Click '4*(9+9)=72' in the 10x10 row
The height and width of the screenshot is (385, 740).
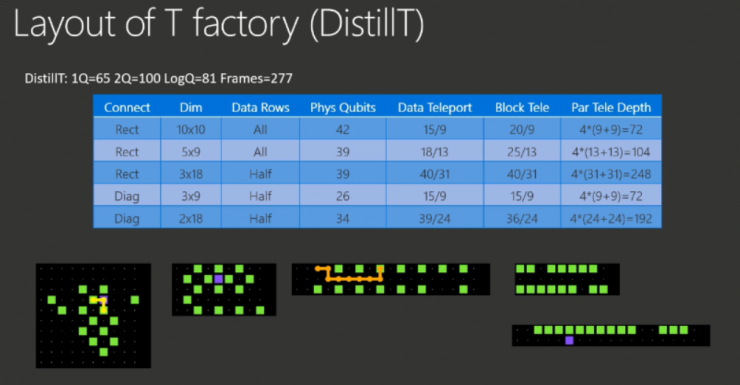611,129
